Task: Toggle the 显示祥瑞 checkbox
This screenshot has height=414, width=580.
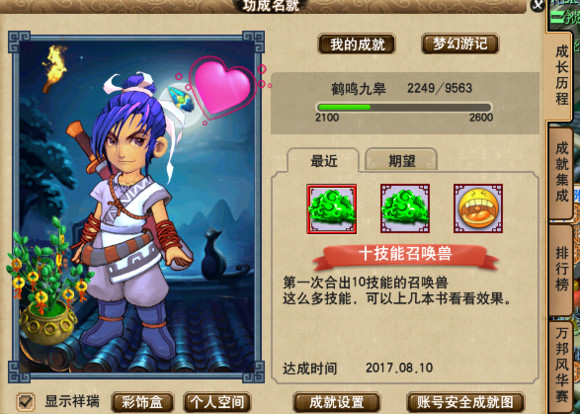Action: (26, 402)
